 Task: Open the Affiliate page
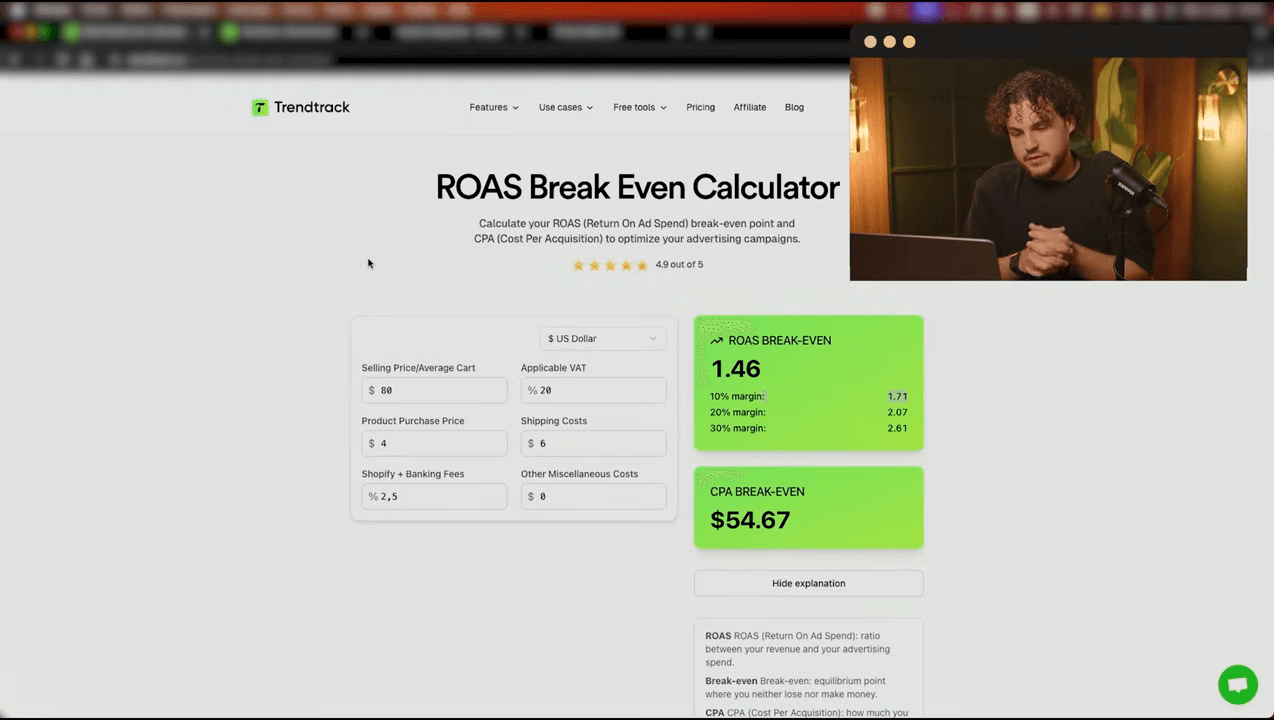click(749, 107)
